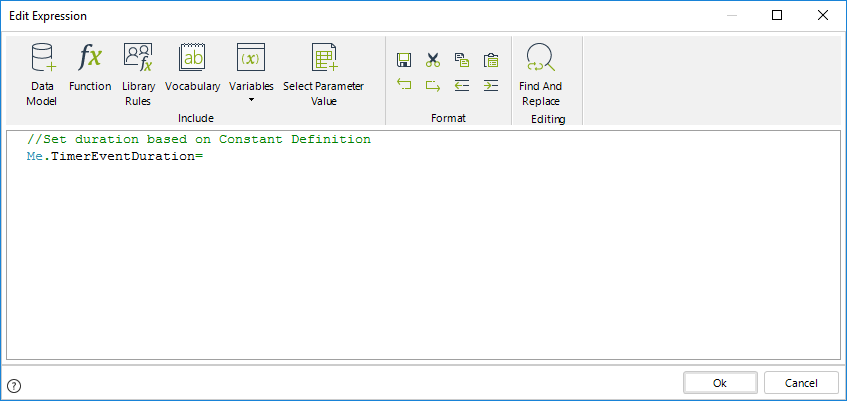Click the Paste clipboard icon
The width and height of the screenshot is (847, 401).
490,59
